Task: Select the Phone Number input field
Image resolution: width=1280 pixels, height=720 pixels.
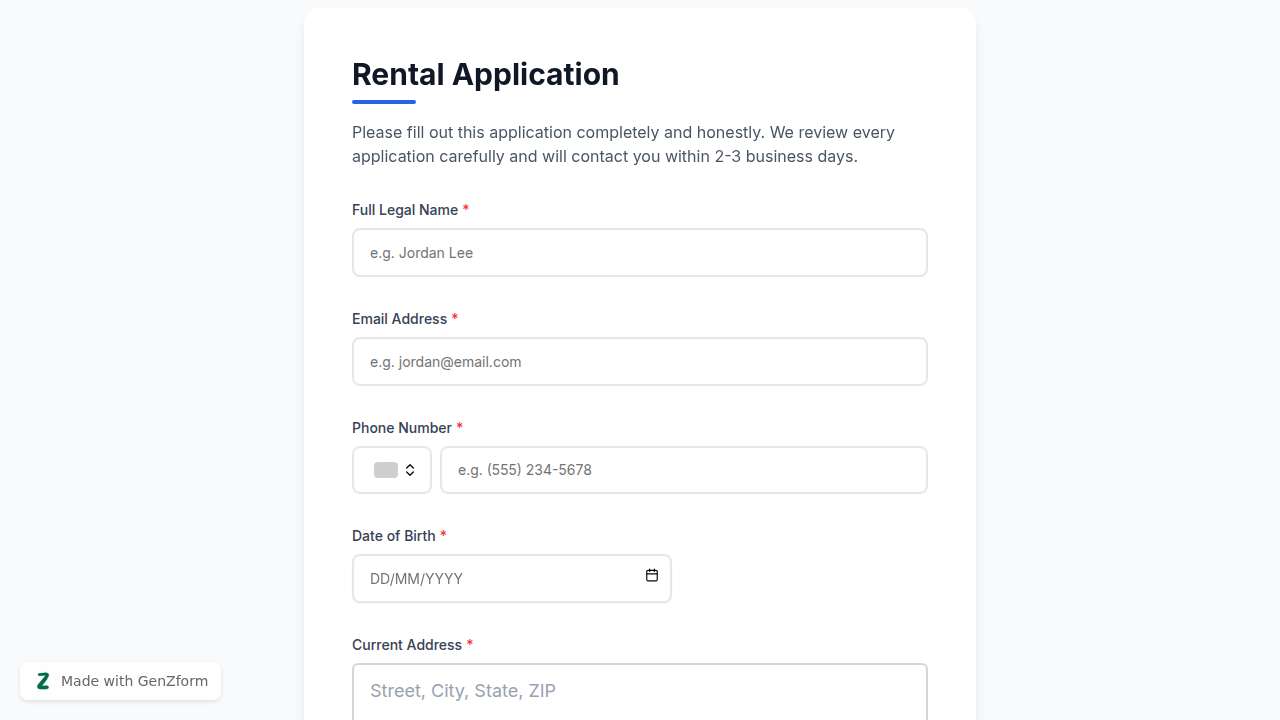Action: (x=683, y=469)
